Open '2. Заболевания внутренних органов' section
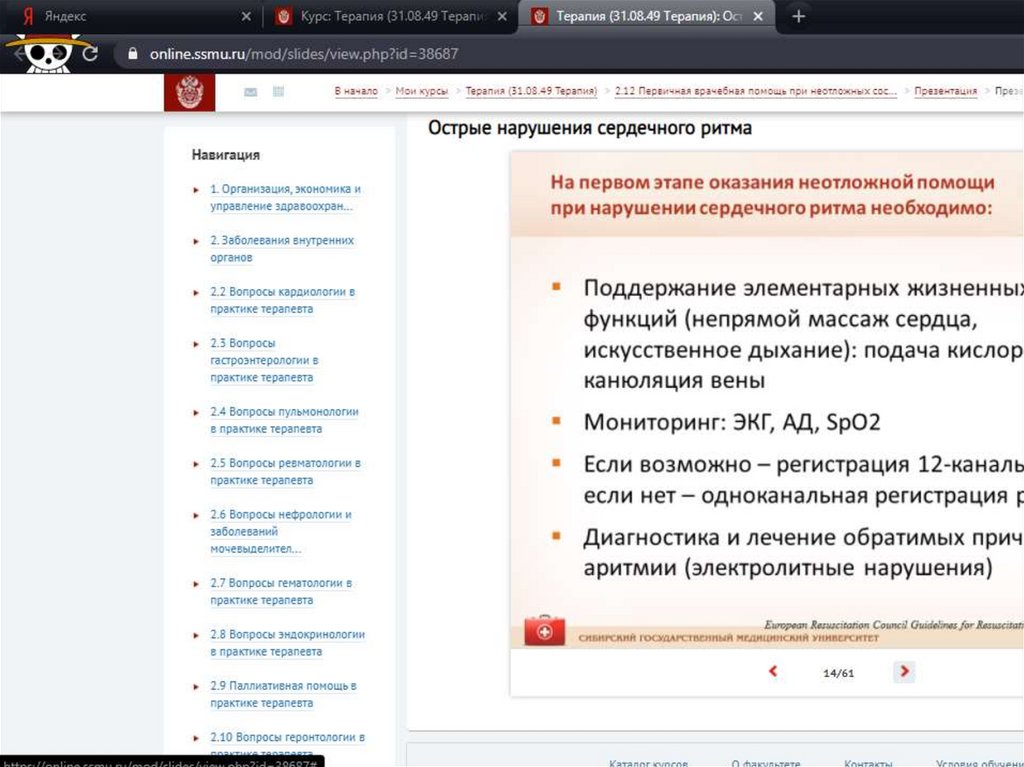Screen dimensions: 1024x767 tap(282, 249)
